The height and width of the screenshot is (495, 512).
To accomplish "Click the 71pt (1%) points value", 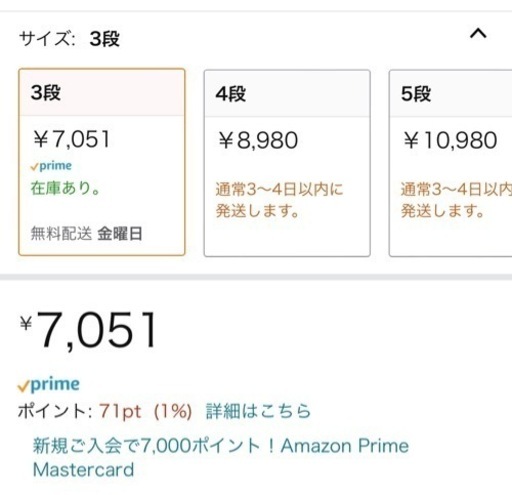I will coord(145,411).
